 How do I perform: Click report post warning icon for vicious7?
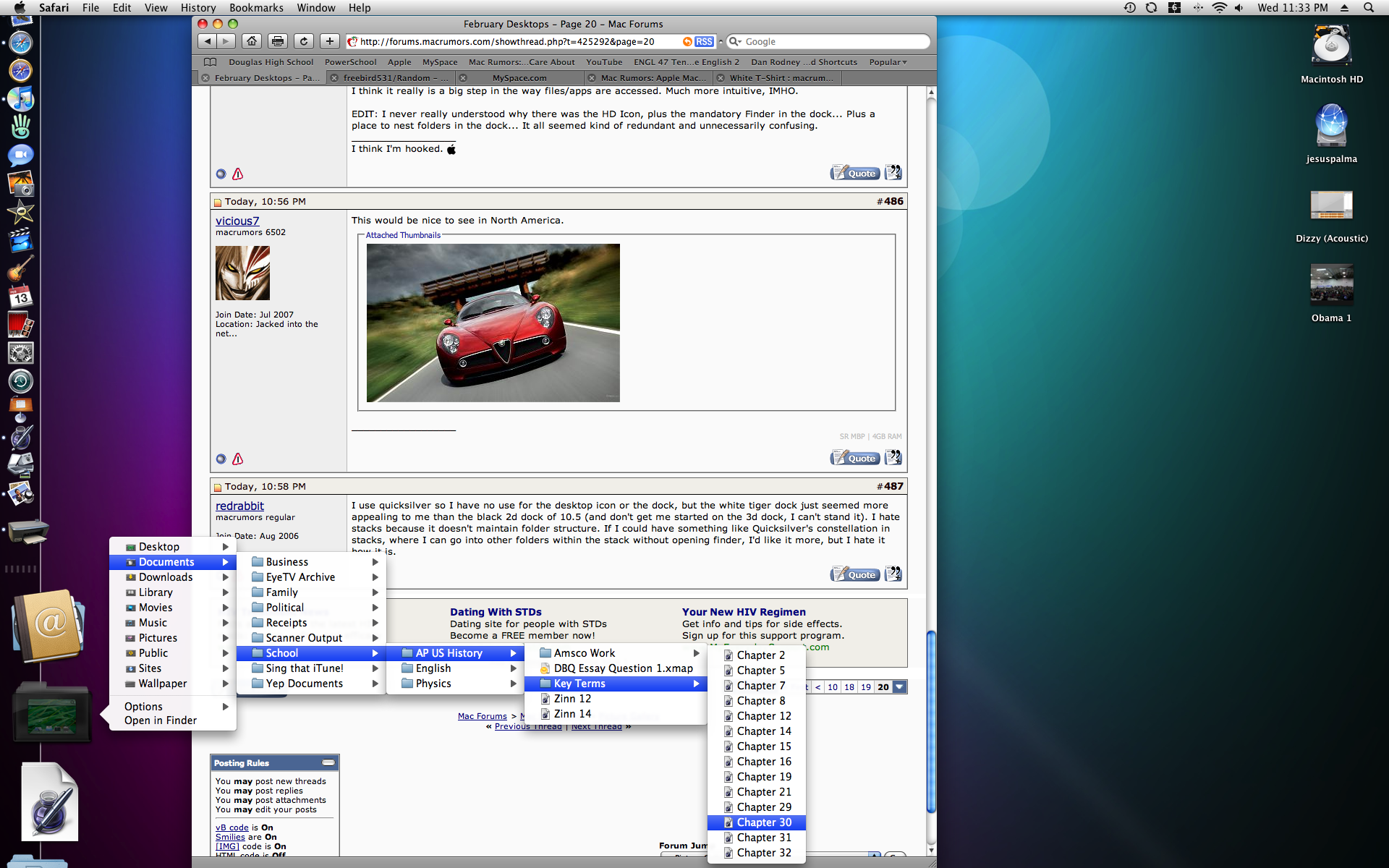(x=237, y=459)
